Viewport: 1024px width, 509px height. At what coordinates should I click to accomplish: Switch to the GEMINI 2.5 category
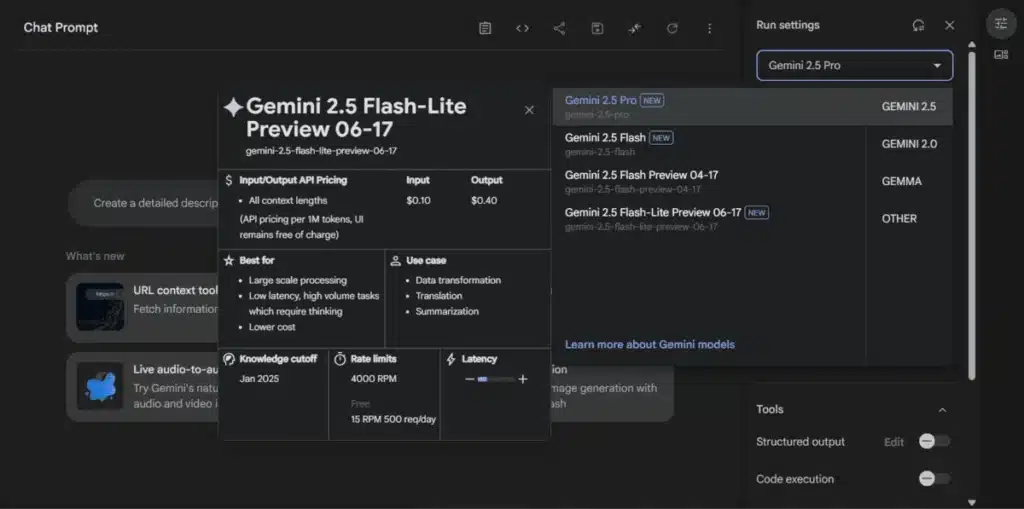[909, 107]
